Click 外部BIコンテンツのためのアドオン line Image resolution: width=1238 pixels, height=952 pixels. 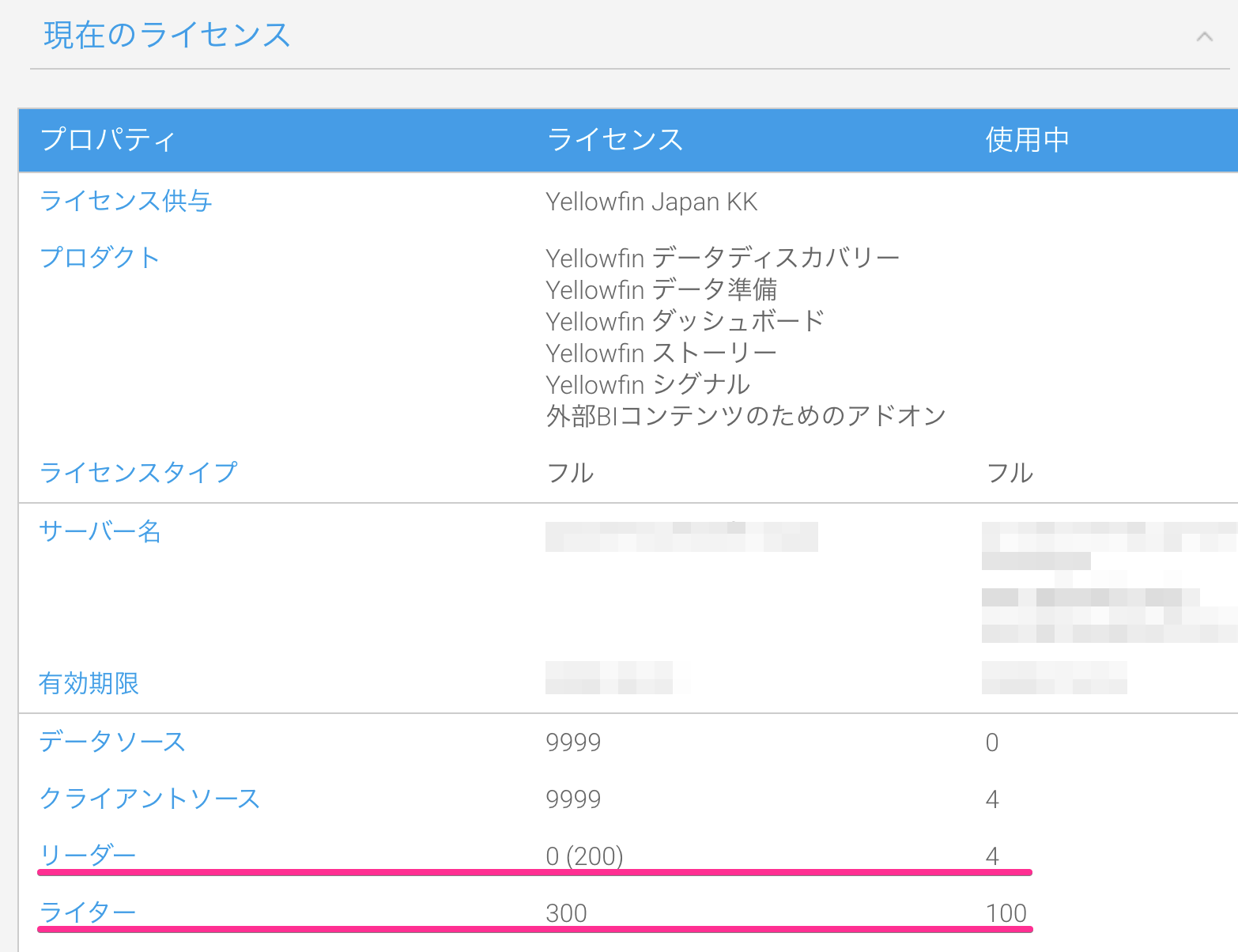[745, 416]
